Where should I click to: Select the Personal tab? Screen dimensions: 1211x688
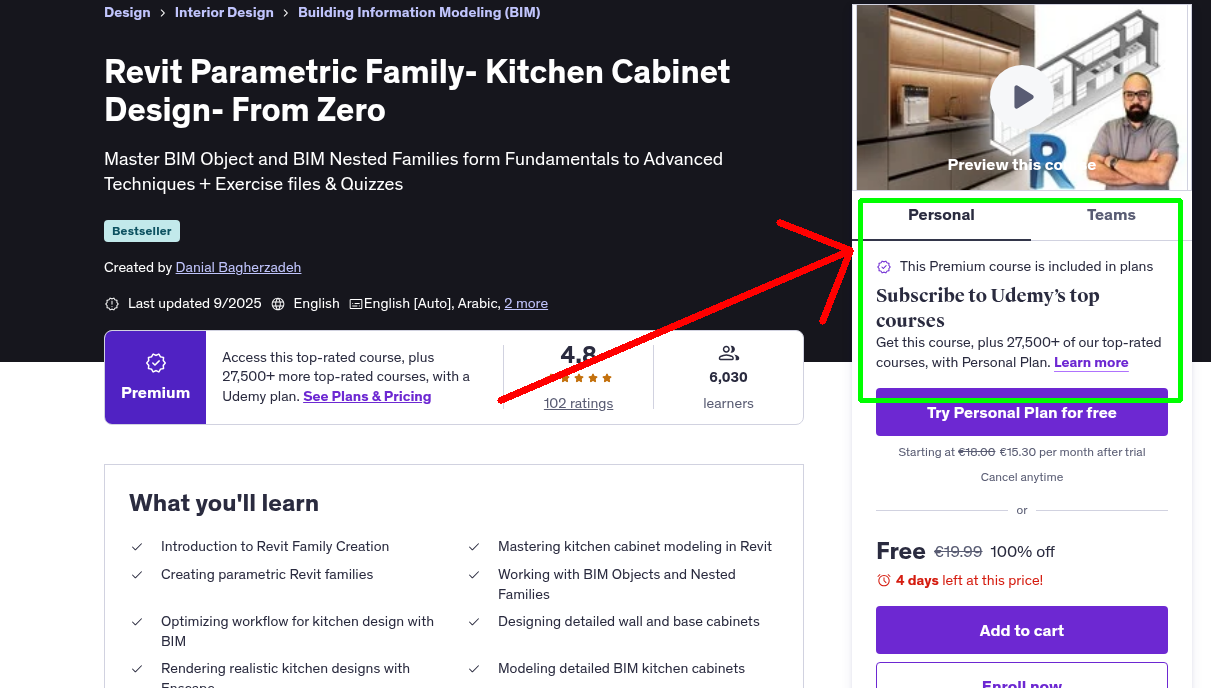[x=941, y=214]
